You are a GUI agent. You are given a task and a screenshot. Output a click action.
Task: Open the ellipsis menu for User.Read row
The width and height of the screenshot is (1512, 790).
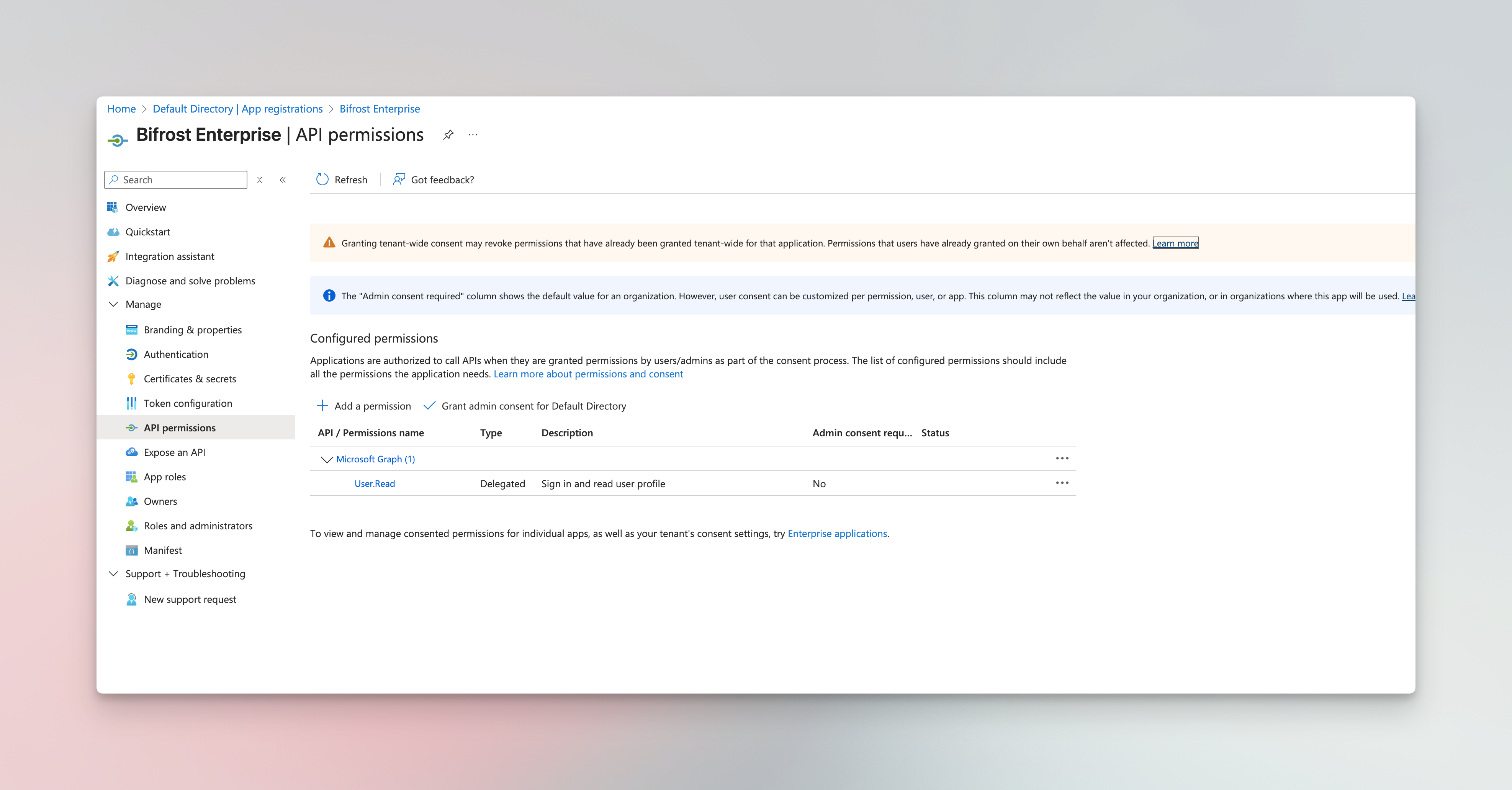pos(1062,483)
